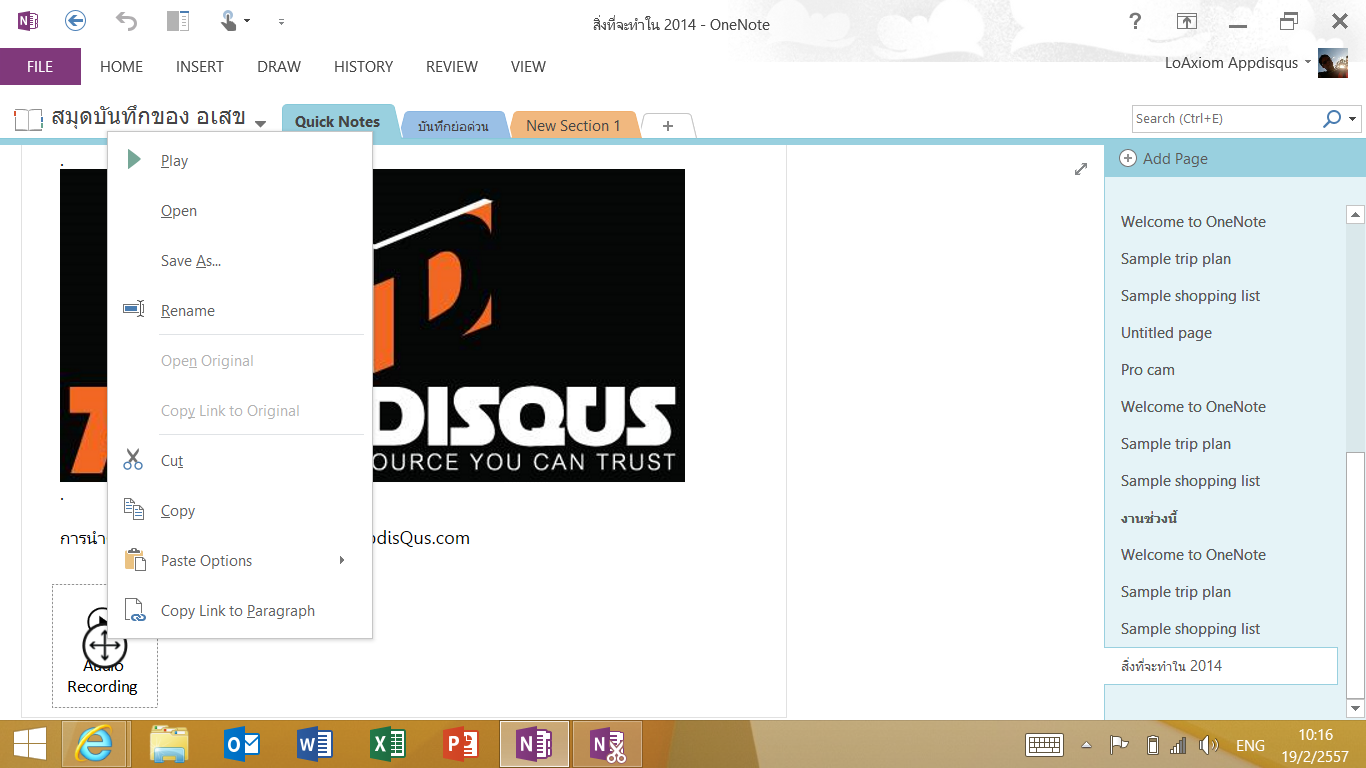
Task: Switch to the REVIEW ribbon tab
Action: (452, 67)
